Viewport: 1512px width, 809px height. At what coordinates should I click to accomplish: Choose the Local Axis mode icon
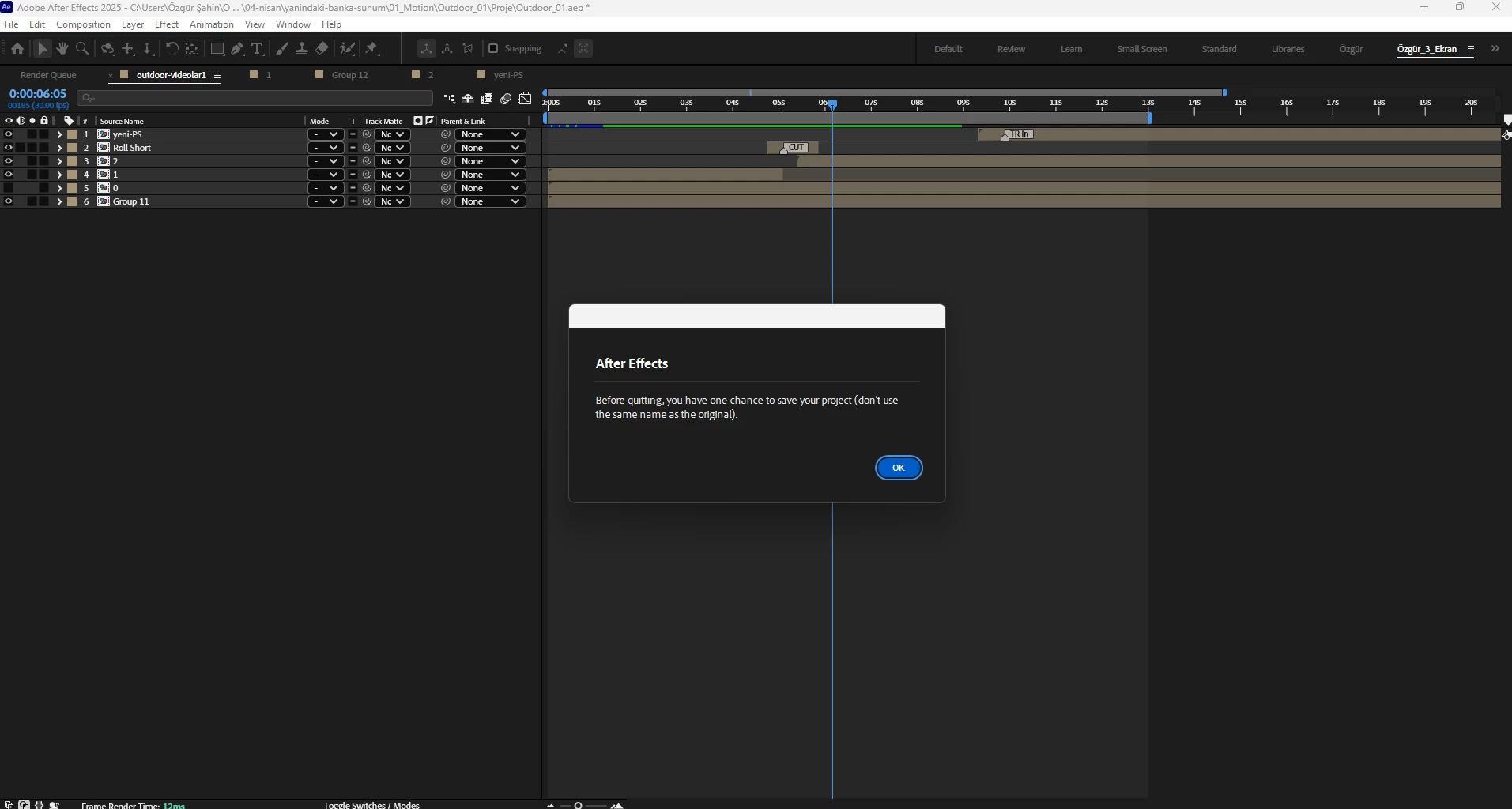click(426, 49)
